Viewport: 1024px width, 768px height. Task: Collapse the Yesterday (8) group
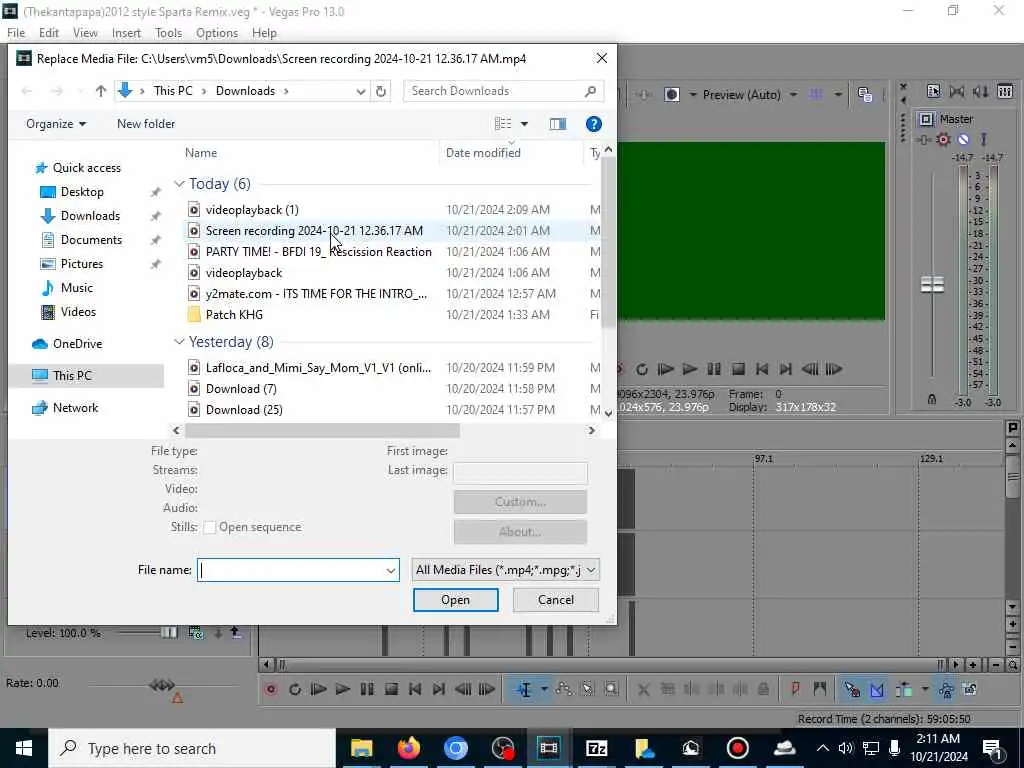[179, 342]
